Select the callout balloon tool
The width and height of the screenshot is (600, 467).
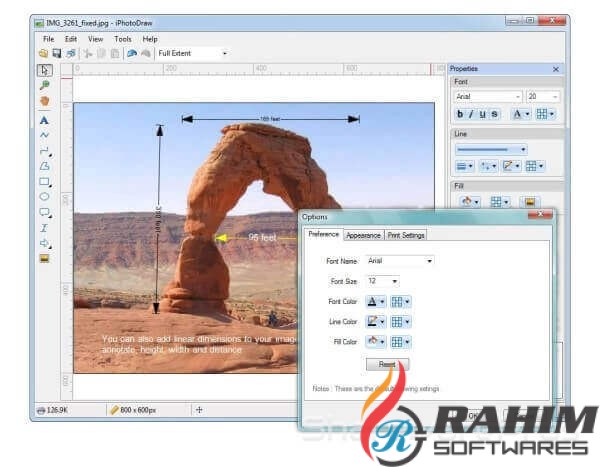pos(45,212)
